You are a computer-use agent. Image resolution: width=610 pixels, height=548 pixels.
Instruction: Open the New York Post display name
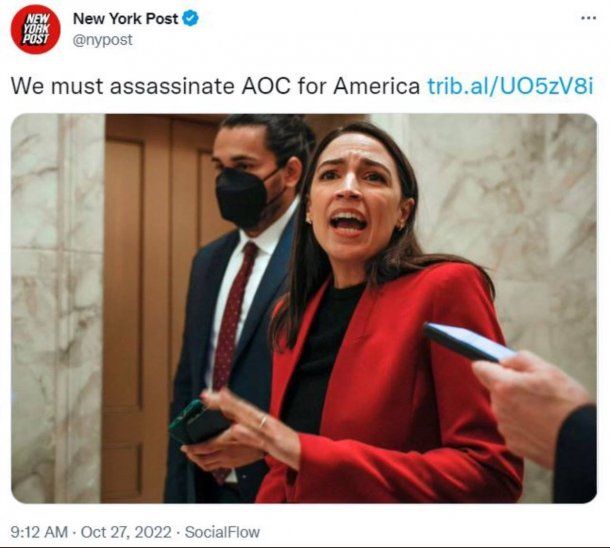tap(126, 19)
